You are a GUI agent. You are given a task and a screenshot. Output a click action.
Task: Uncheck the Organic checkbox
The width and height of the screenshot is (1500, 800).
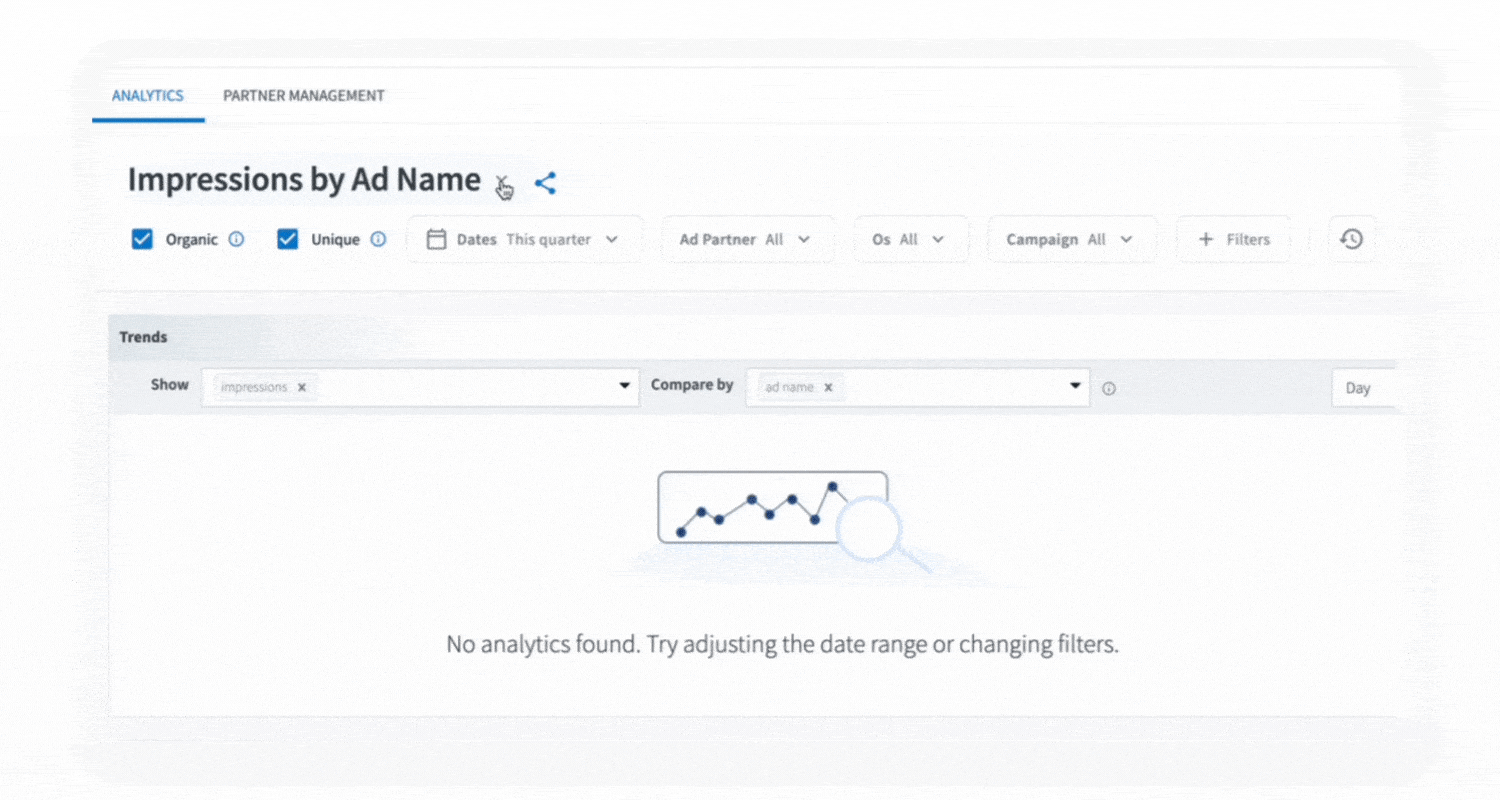pos(143,239)
